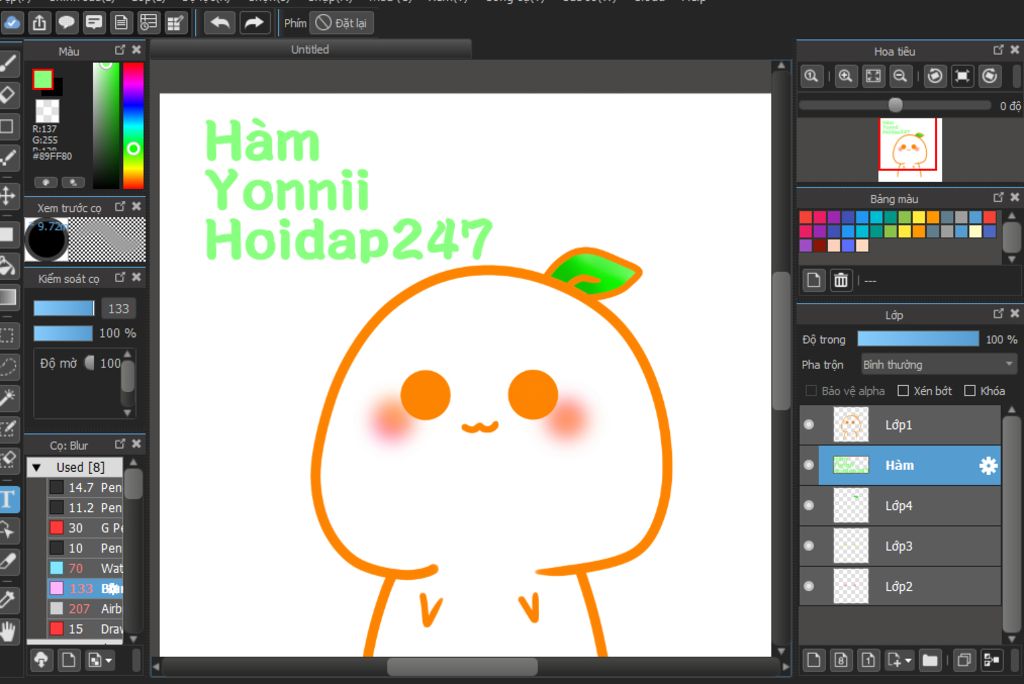The height and width of the screenshot is (684, 1024).
Task: Pop out the Màu panel
Action: coord(120,50)
